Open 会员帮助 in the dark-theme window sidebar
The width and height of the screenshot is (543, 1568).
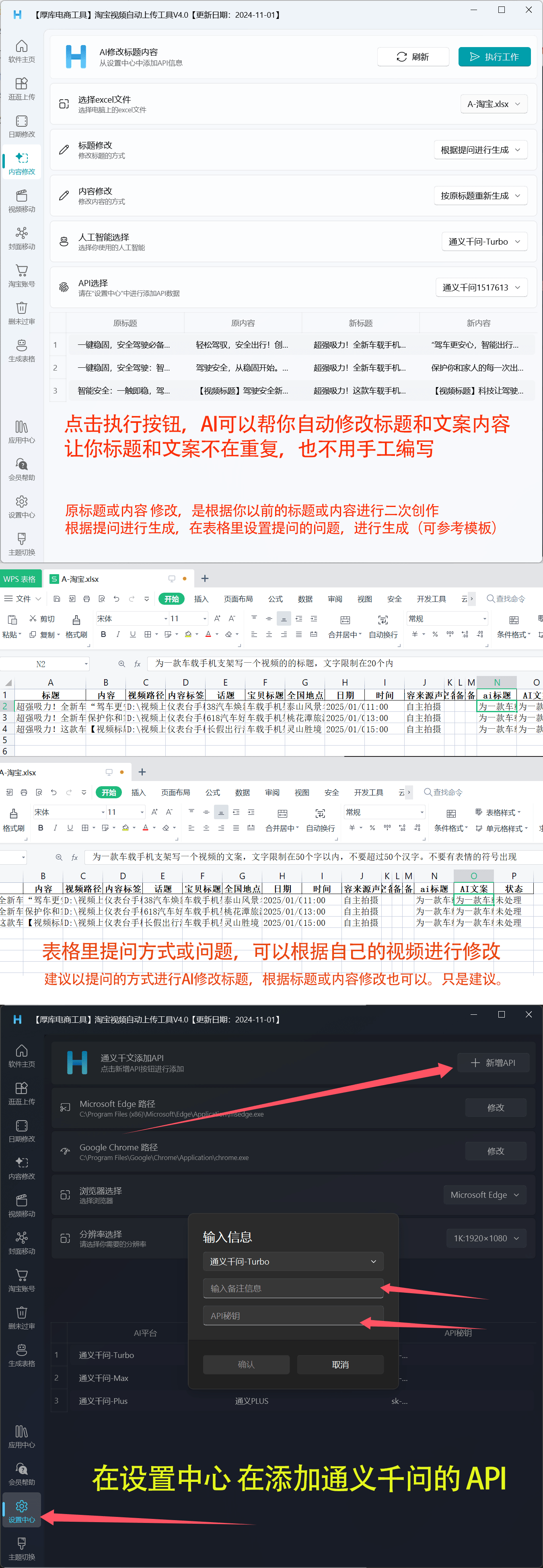[x=21, y=1474]
